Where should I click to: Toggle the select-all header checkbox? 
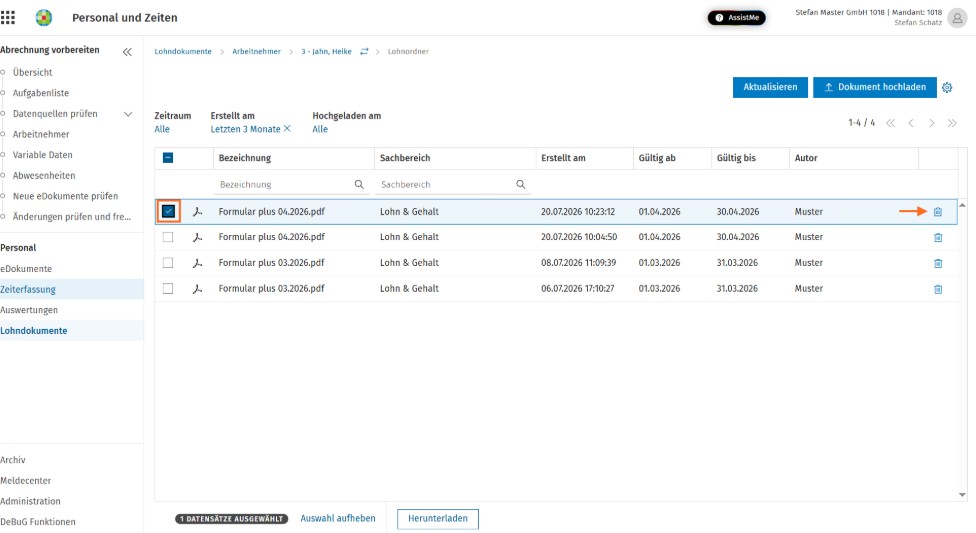(x=168, y=158)
